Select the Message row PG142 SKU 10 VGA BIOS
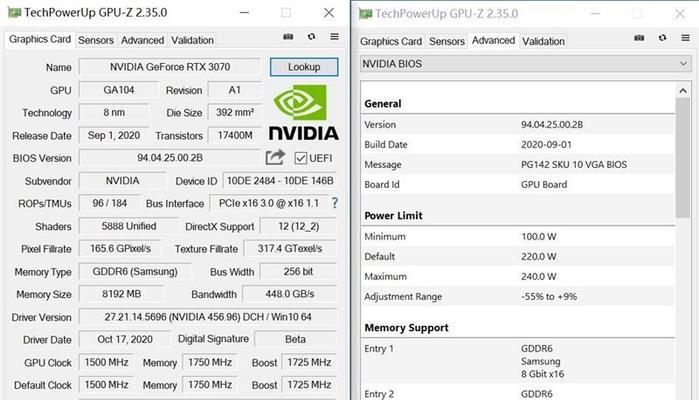 pos(518,165)
